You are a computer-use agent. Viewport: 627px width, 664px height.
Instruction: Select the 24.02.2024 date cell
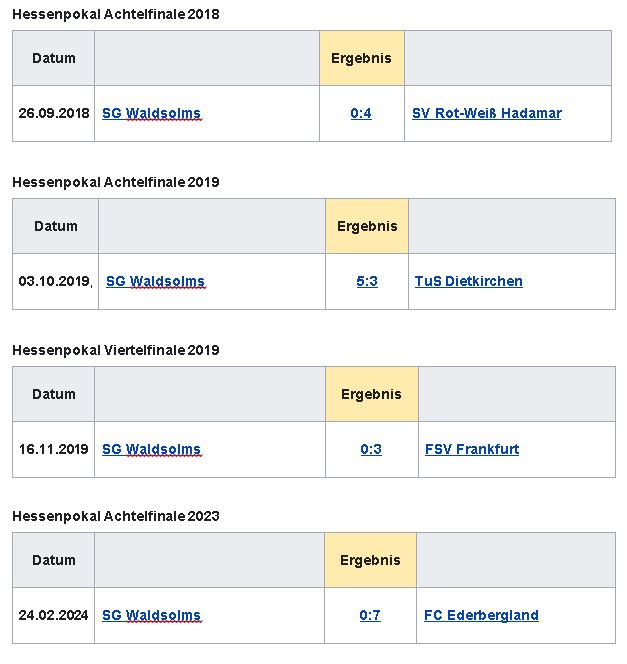click(54, 615)
